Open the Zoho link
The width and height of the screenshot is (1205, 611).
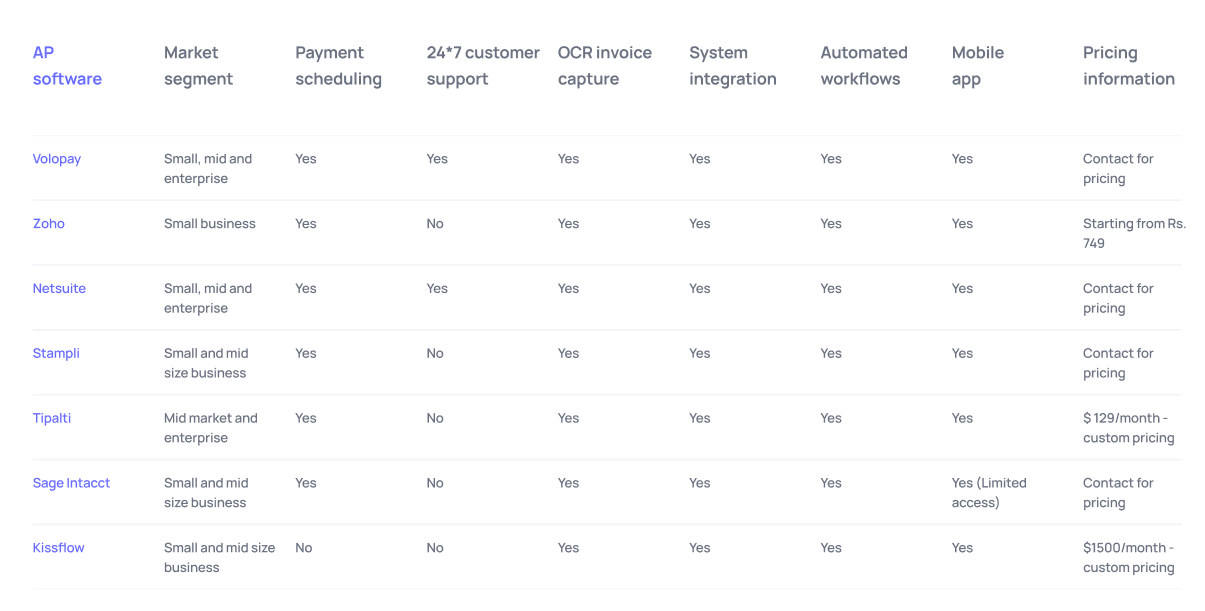(x=49, y=224)
